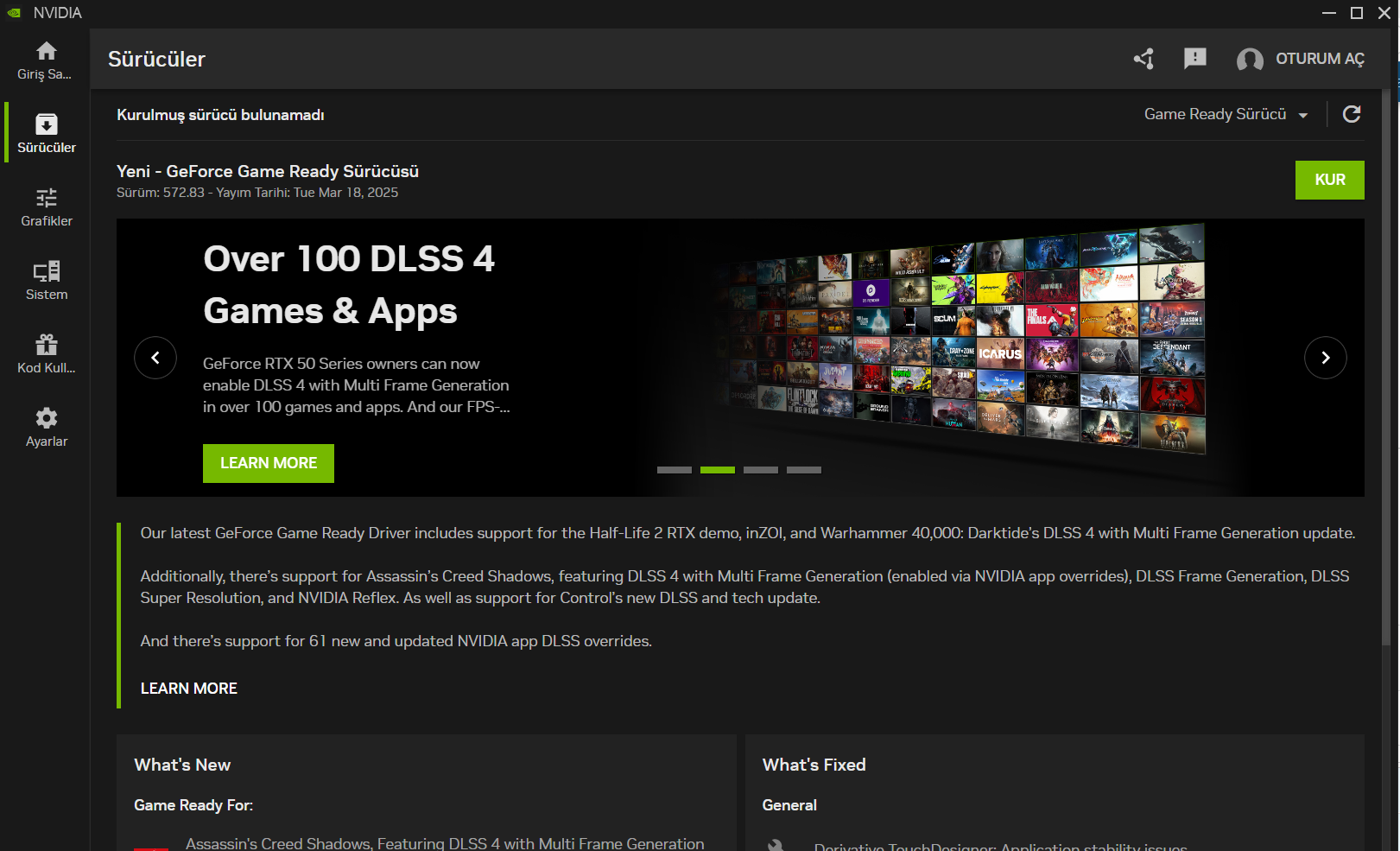Go to previous banner slide
This screenshot has width=1400, height=851.
pyautogui.click(x=155, y=358)
